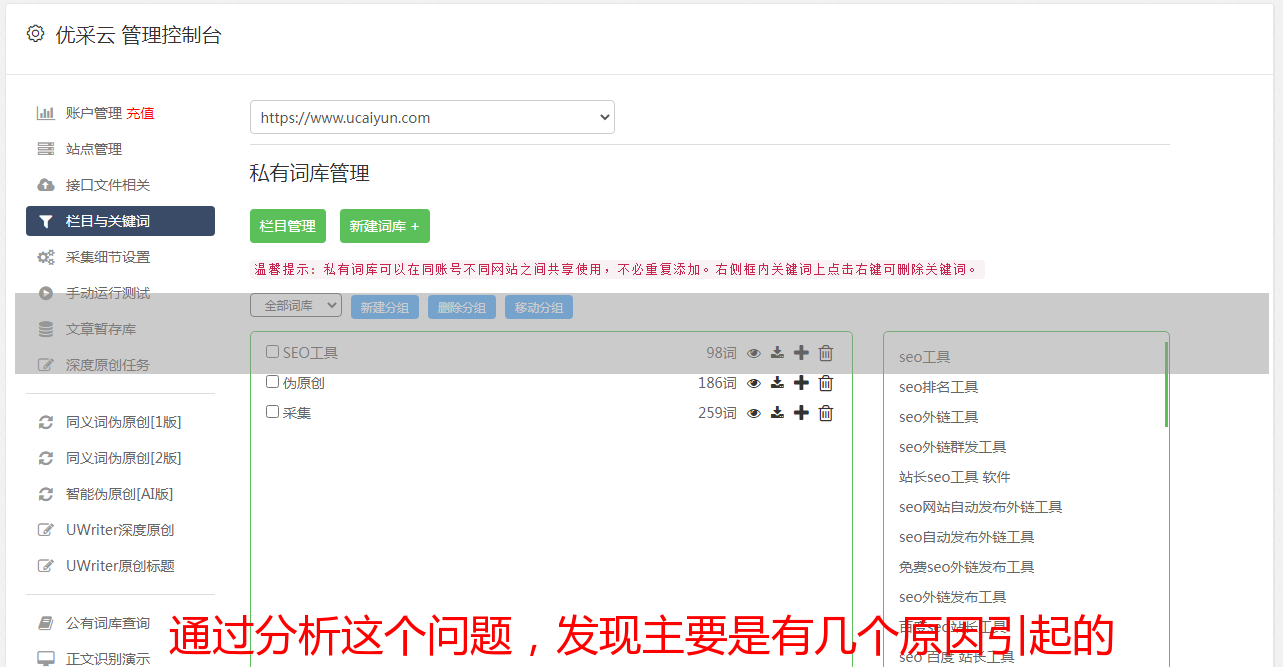Tick the SEO工具 checkbox
This screenshot has height=667, width=1283.
pos(272,352)
